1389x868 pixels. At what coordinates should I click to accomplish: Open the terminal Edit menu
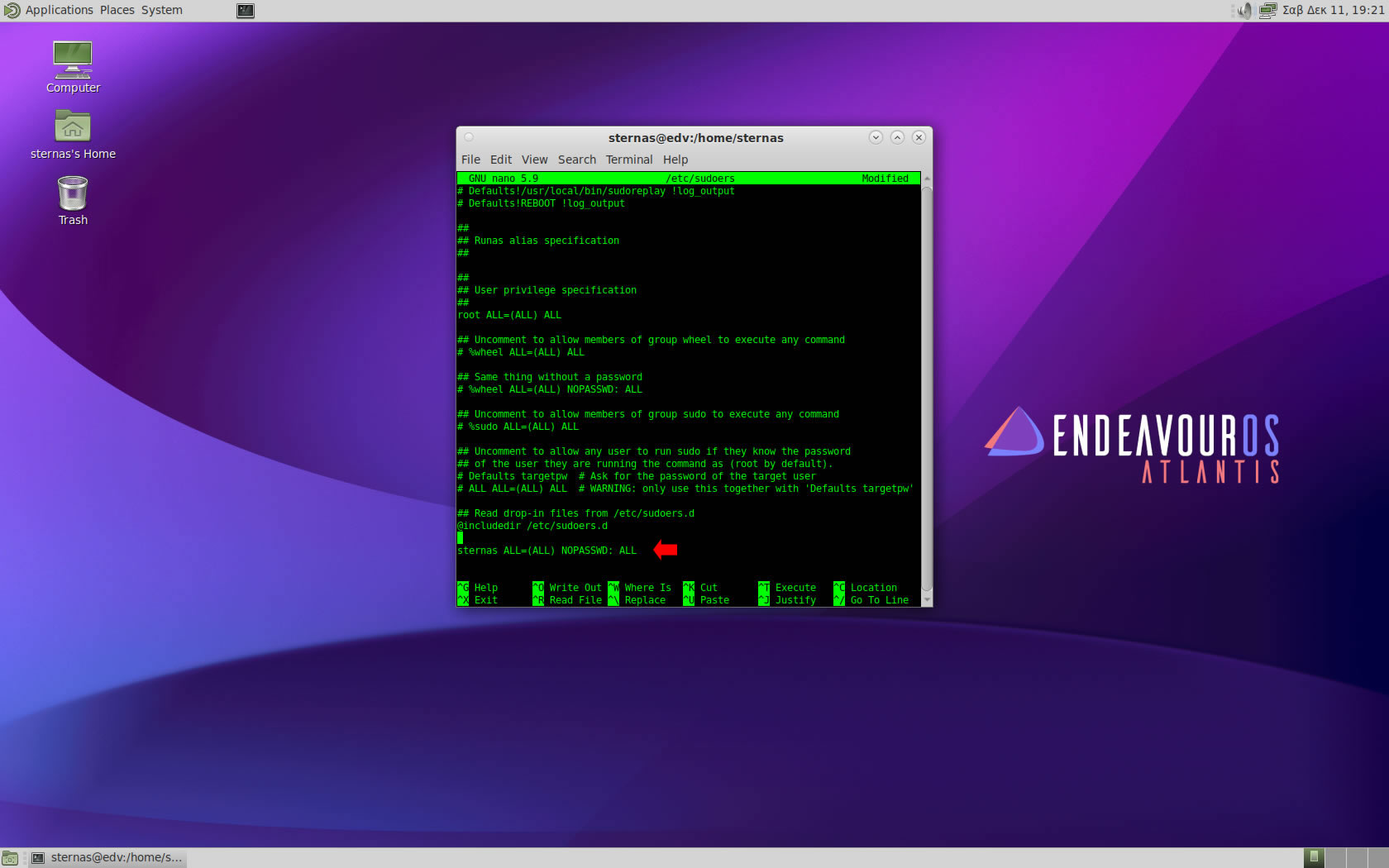click(x=500, y=160)
